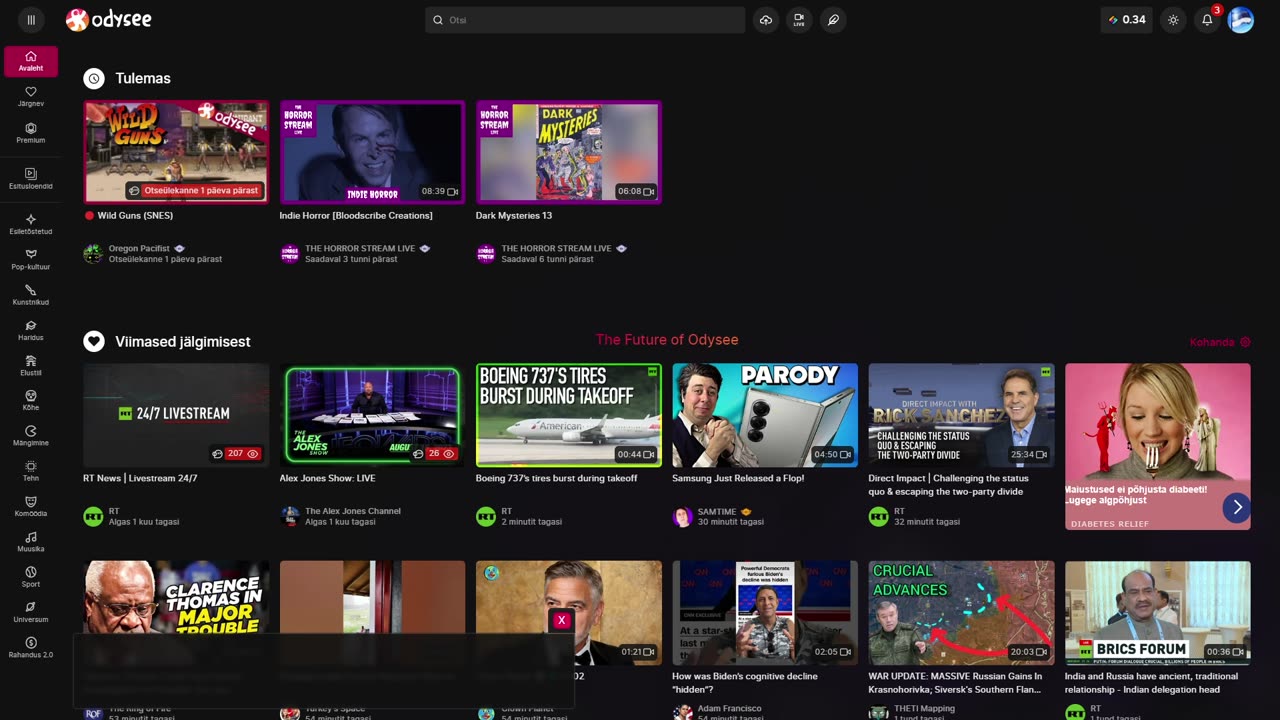
Task: Open title RT News | Livestream 24/7
Action: click(x=140, y=478)
